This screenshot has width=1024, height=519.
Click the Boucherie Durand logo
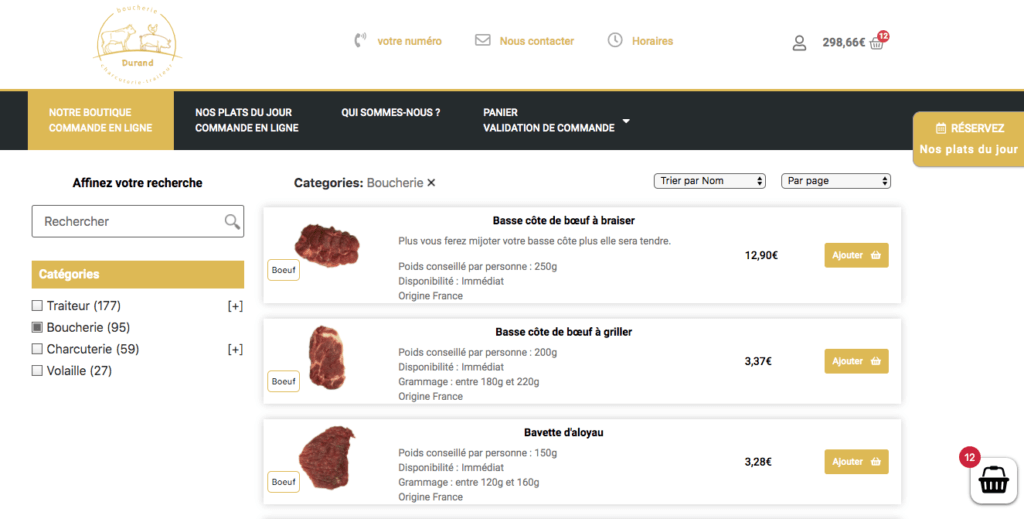(x=136, y=46)
